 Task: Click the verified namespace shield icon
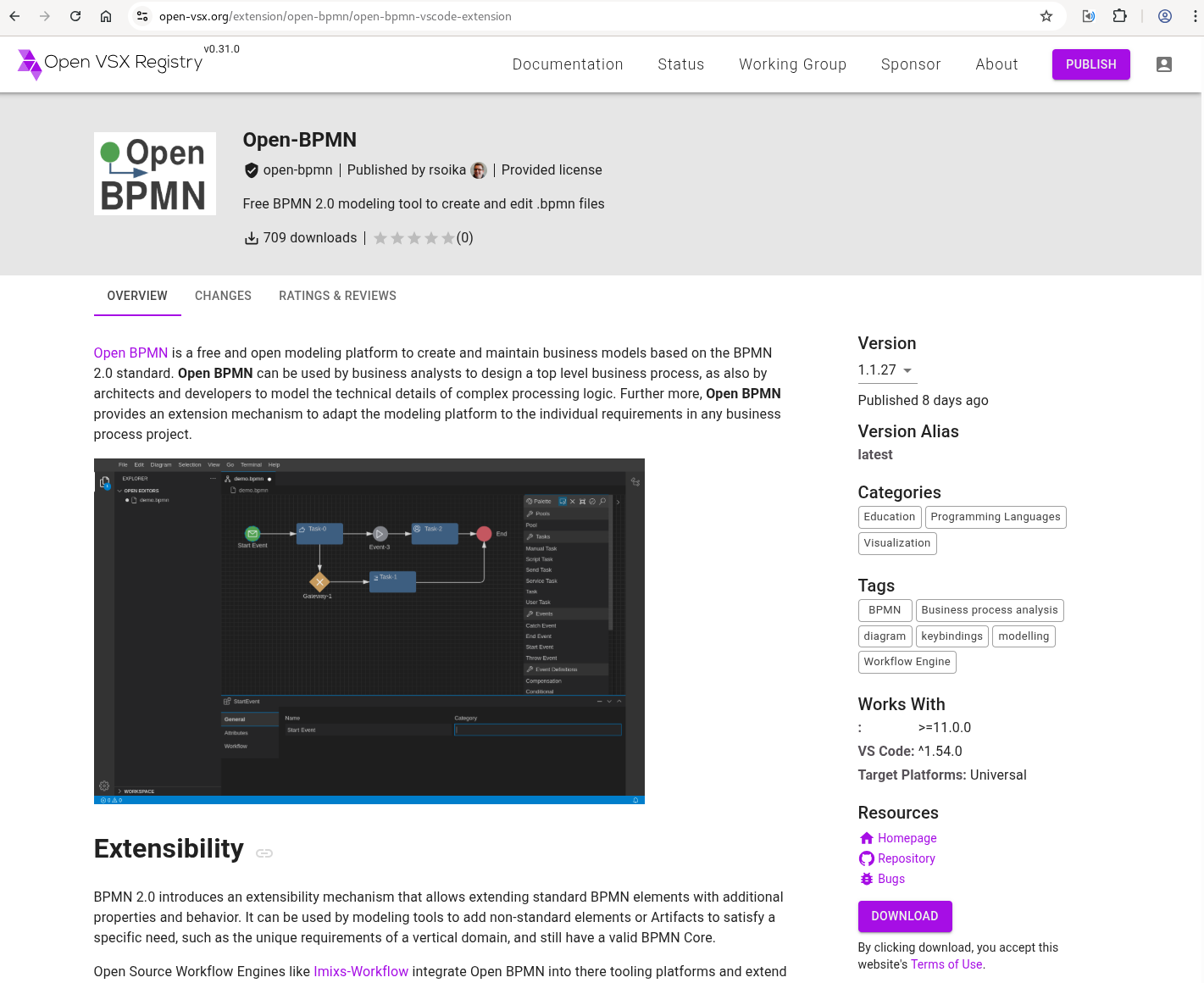point(252,170)
